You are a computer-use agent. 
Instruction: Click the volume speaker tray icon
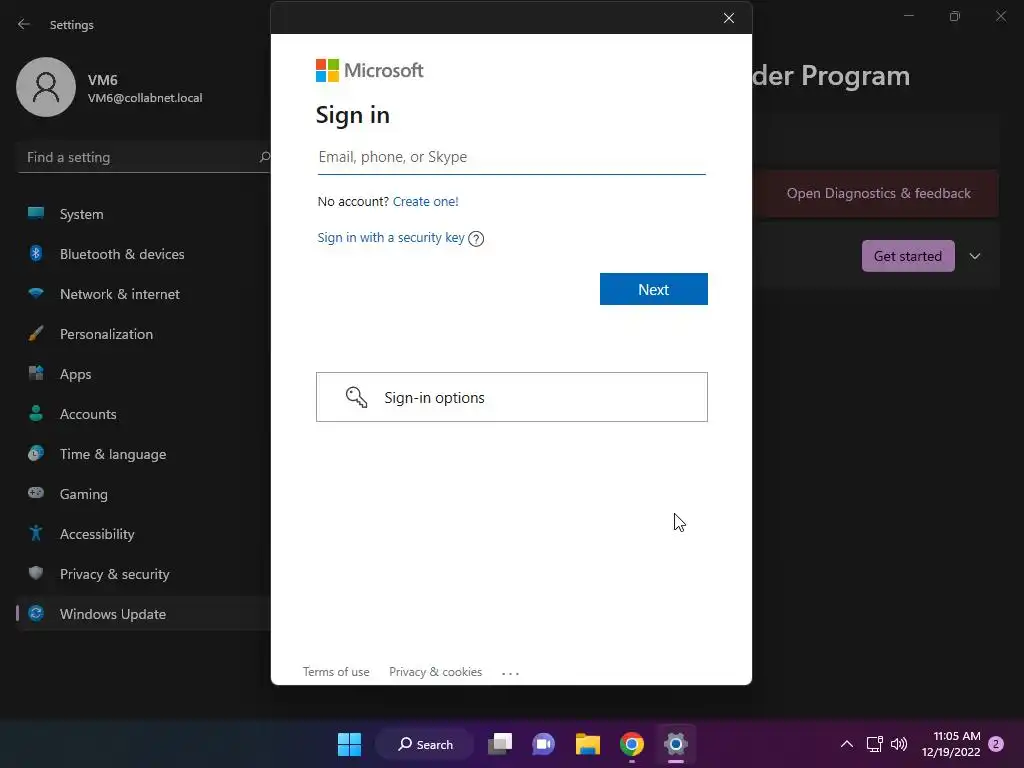tap(899, 744)
